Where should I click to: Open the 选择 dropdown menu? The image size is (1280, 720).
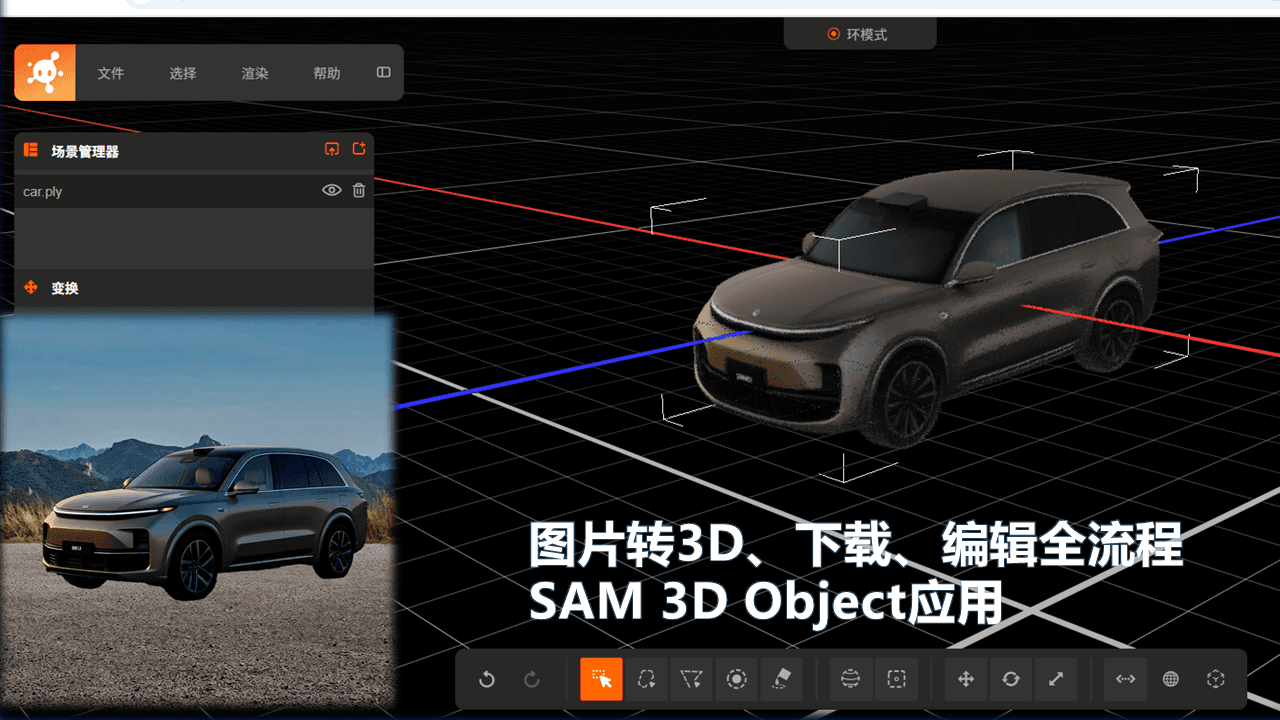coord(183,73)
